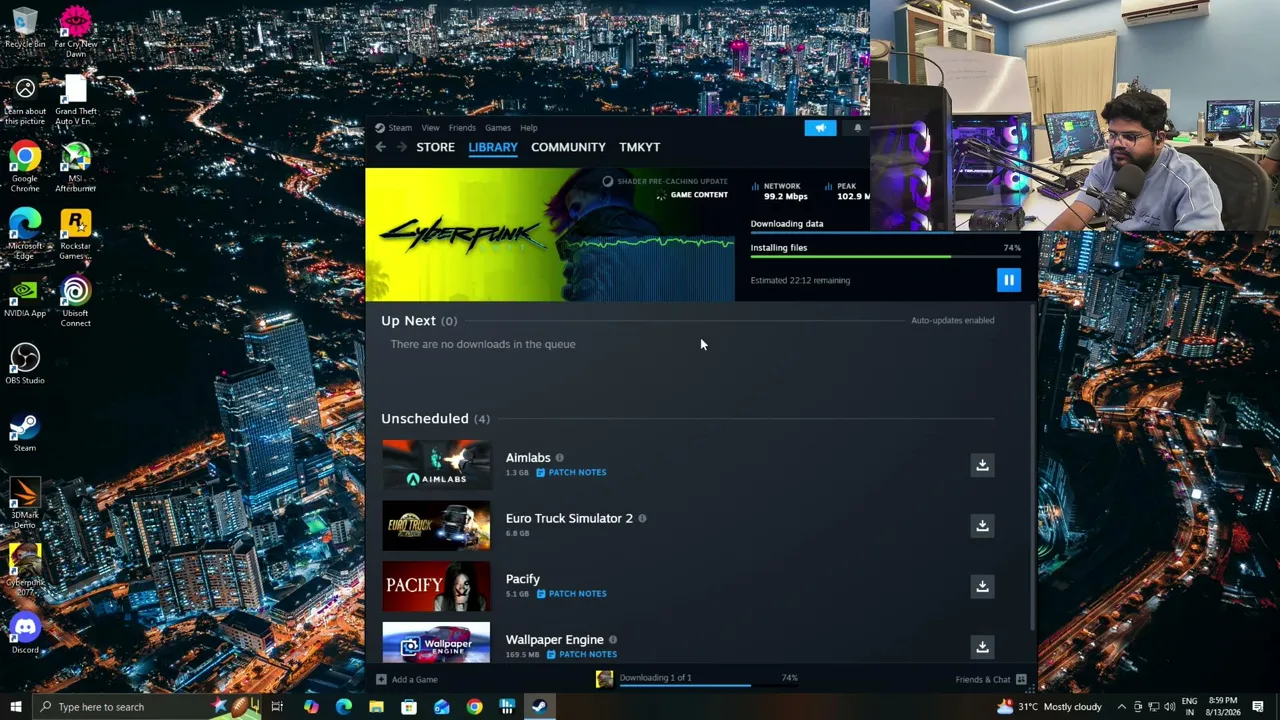Screen dimensions: 1280x720
Task: Open Steam news announcements megaphone
Action: (x=820, y=128)
